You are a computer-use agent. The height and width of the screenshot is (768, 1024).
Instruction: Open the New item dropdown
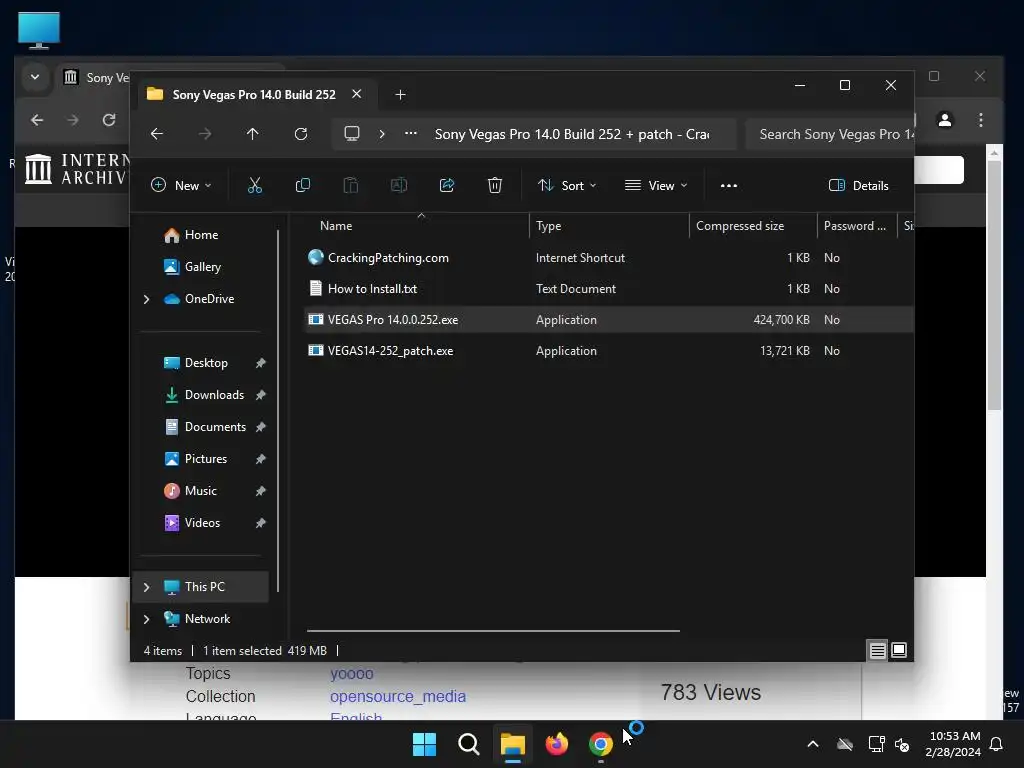[x=182, y=185]
